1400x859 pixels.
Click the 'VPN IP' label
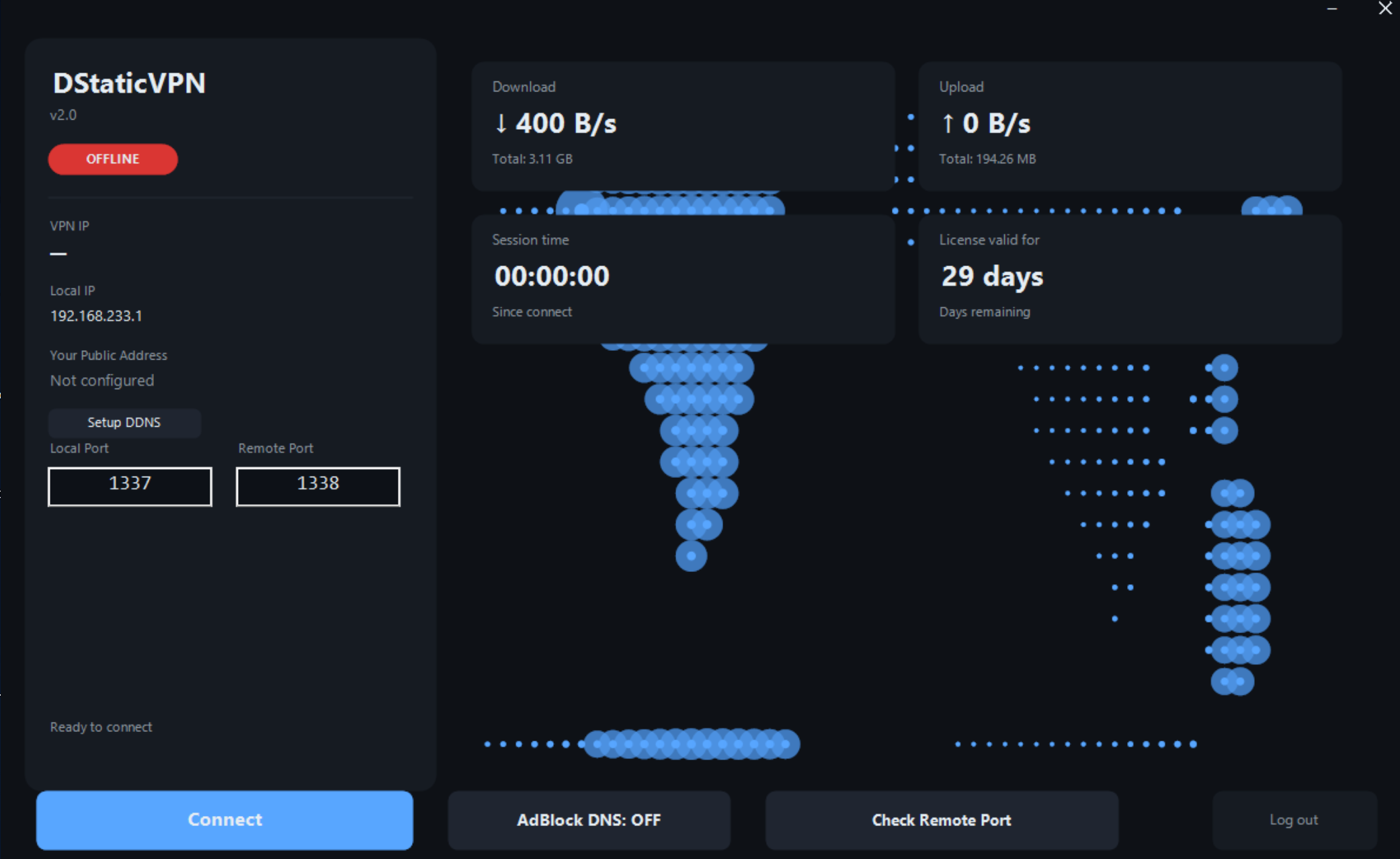(69, 226)
